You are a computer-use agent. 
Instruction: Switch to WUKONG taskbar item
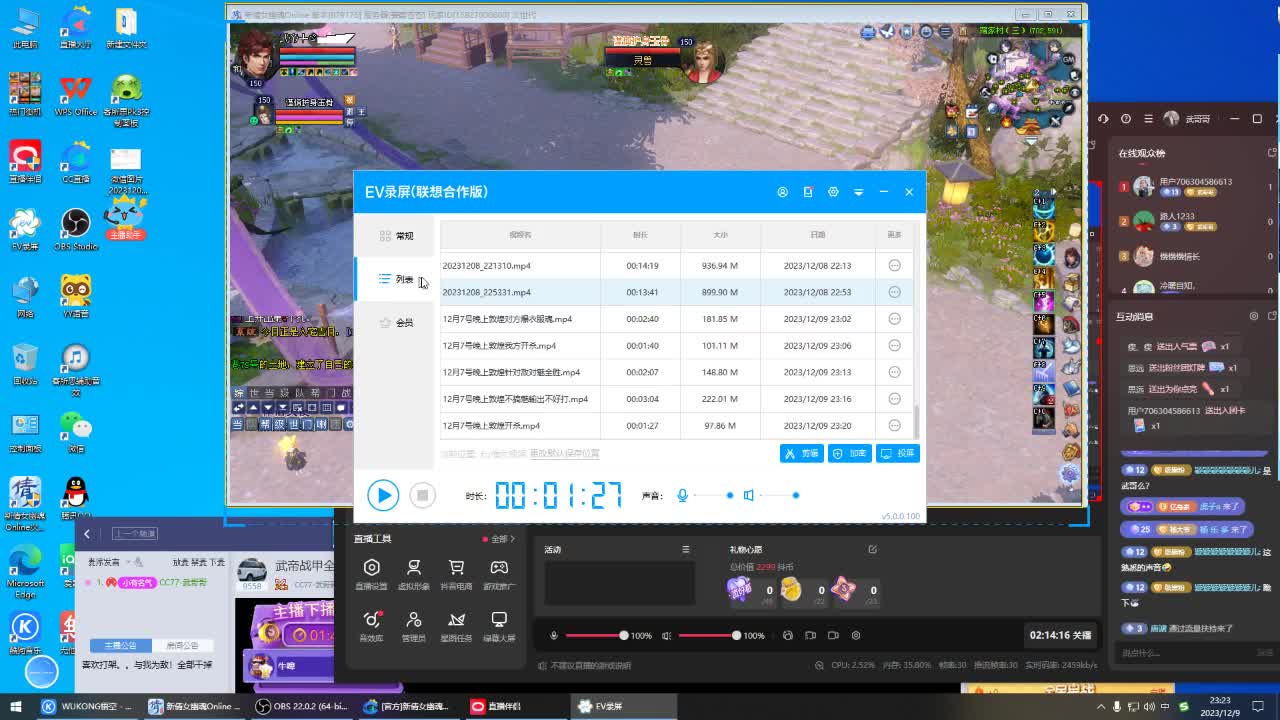pyautogui.click(x=88, y=706)
